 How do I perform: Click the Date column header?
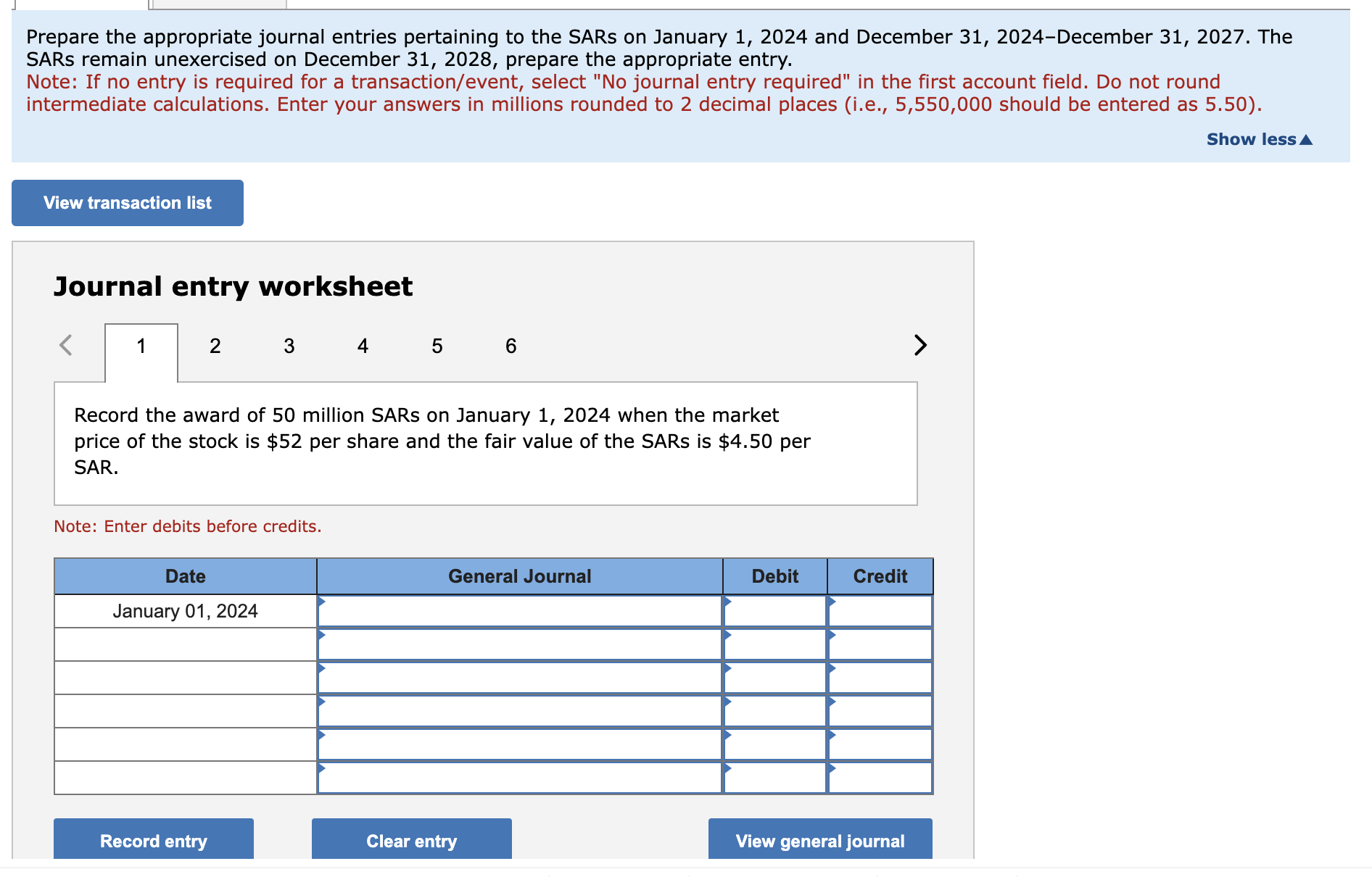tap(186, 576)
